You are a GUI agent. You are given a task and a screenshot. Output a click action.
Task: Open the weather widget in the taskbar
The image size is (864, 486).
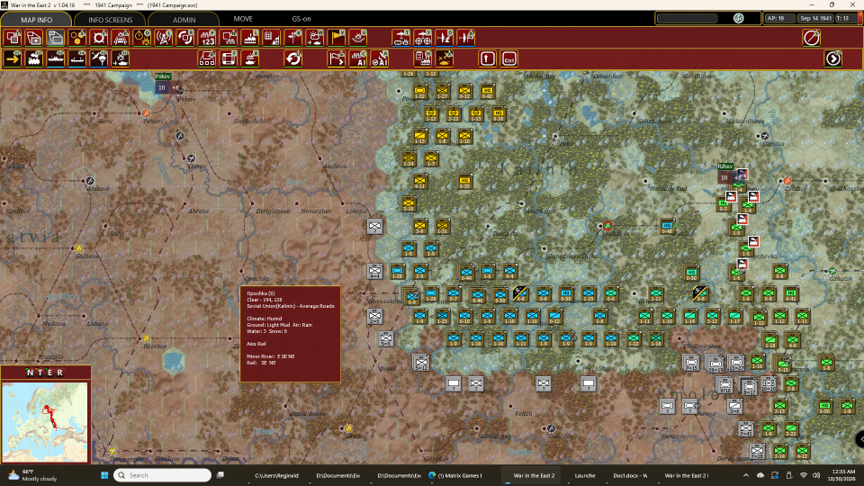click(34, 475)
